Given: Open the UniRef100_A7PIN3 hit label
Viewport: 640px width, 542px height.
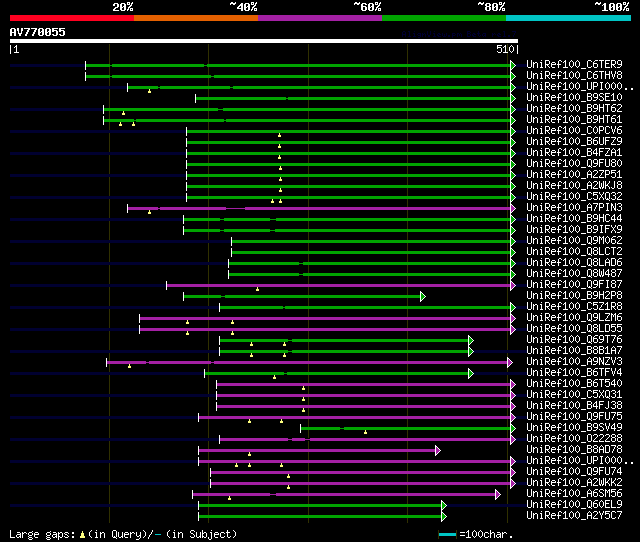Looking at the screenshot, I should click(574, 208).
